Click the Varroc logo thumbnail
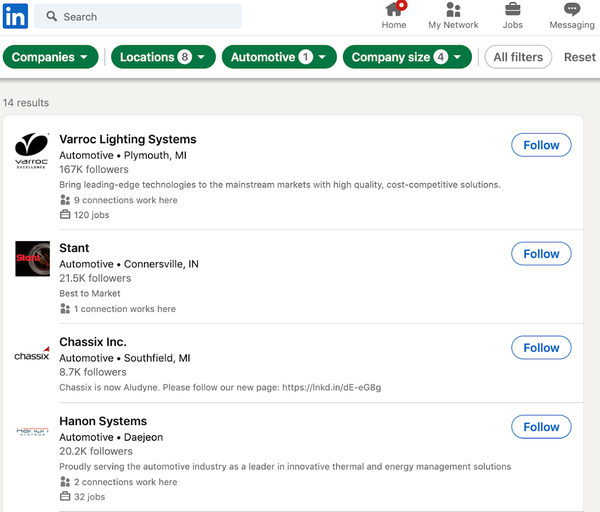 point(32,151)
